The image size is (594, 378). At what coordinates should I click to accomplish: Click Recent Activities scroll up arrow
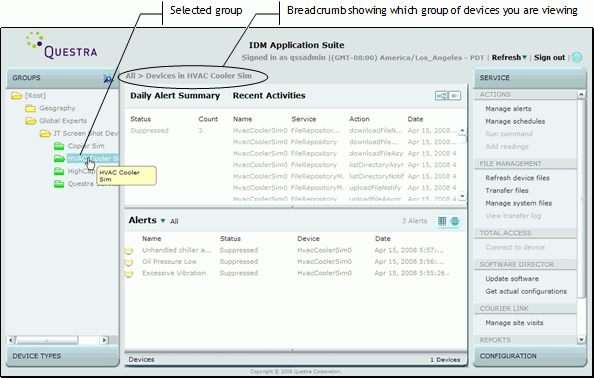click(x=462, y=131)
